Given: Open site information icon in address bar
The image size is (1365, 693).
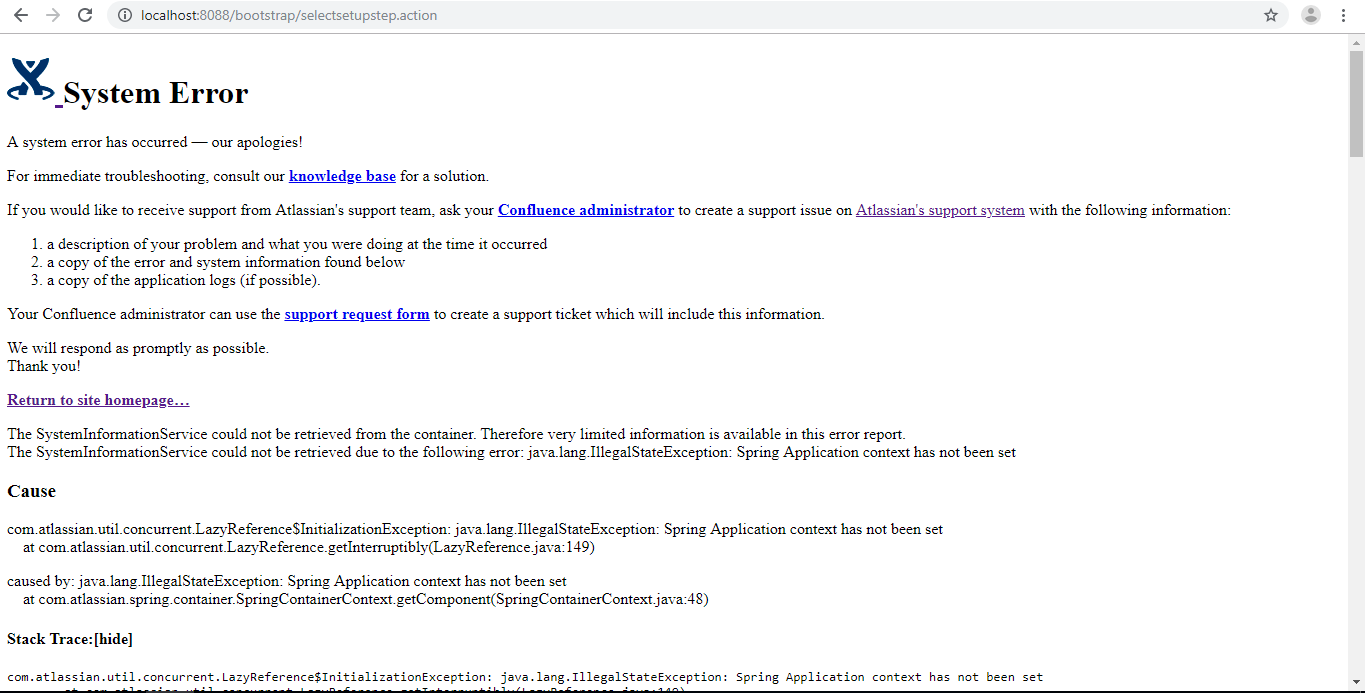Looking at the screenshot, I should click(124, 15).
